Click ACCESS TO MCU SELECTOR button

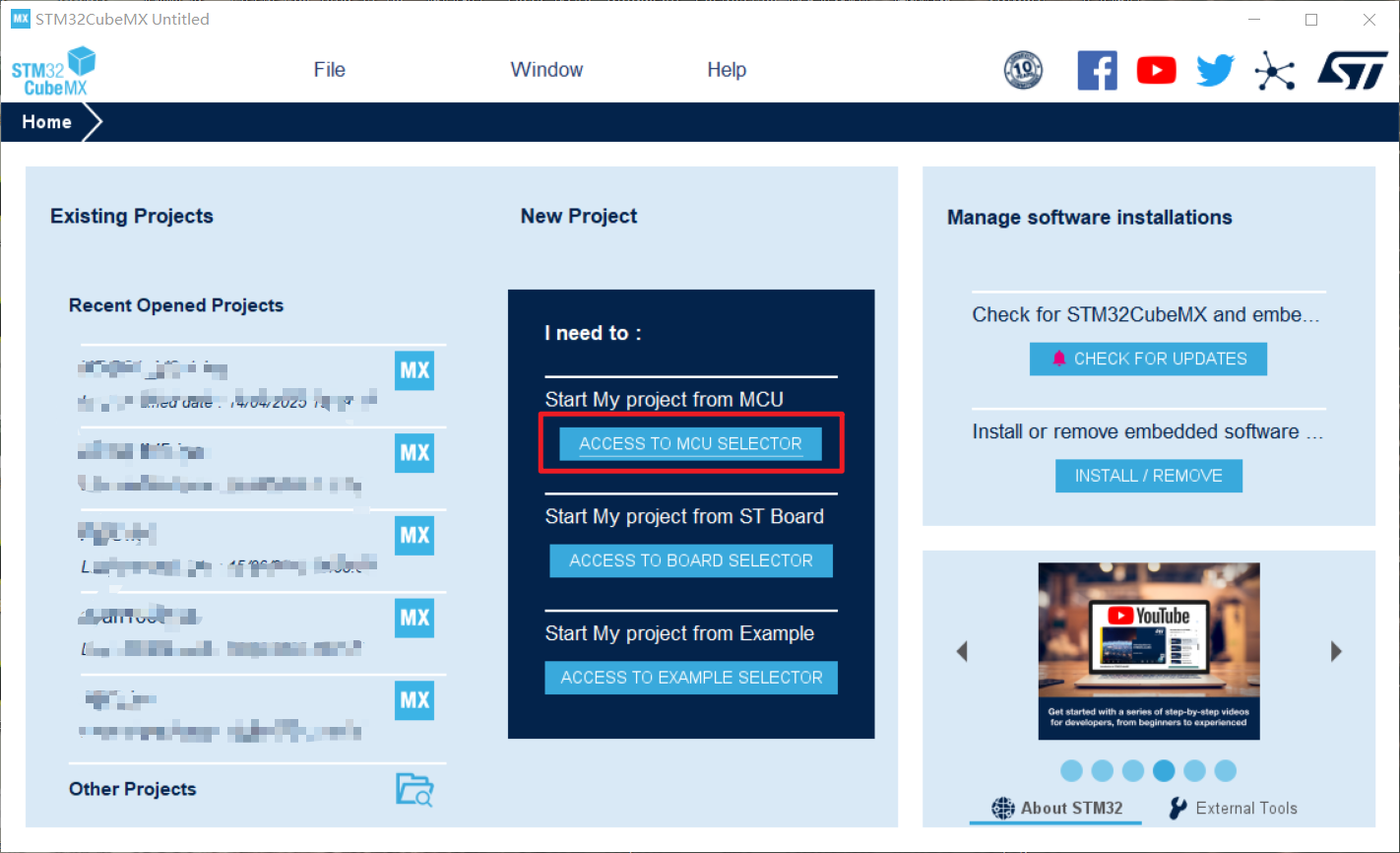point(690,444)
